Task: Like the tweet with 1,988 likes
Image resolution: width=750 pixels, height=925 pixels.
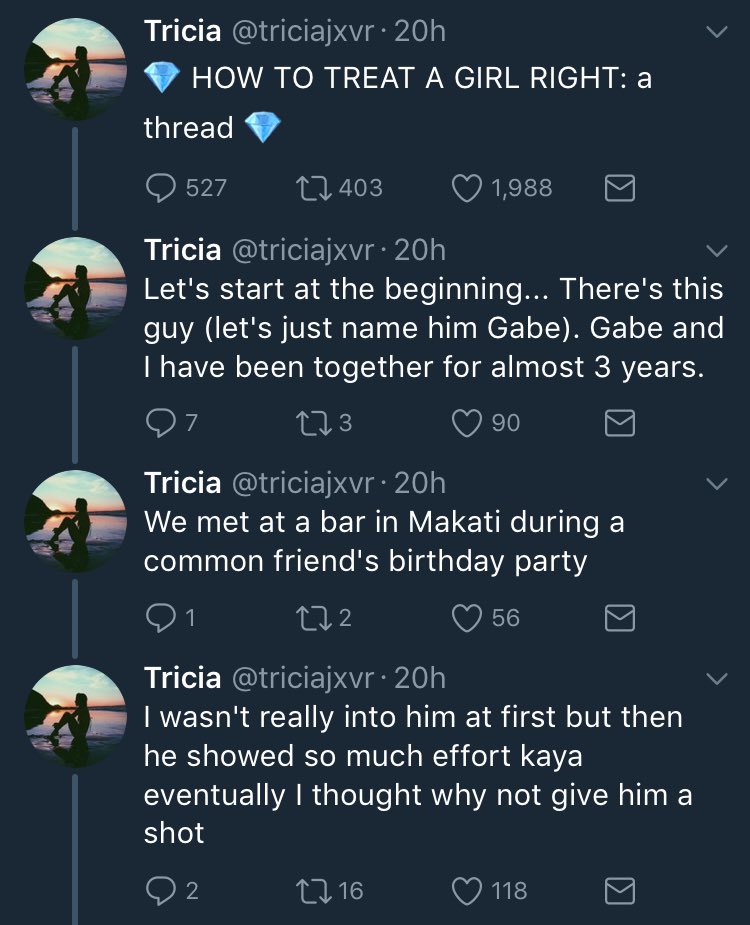Action: (x=467, y=189)
